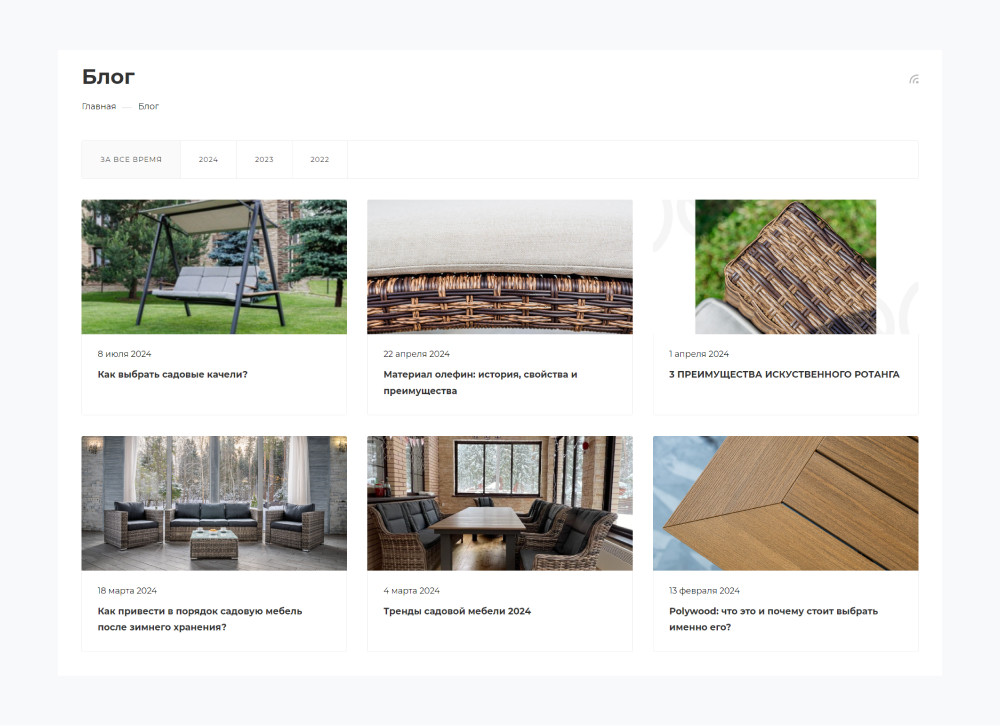The height and width of the screenshot is (726, 1000).
Task: Click the RSS feed icon
Action: click(914, 79)
